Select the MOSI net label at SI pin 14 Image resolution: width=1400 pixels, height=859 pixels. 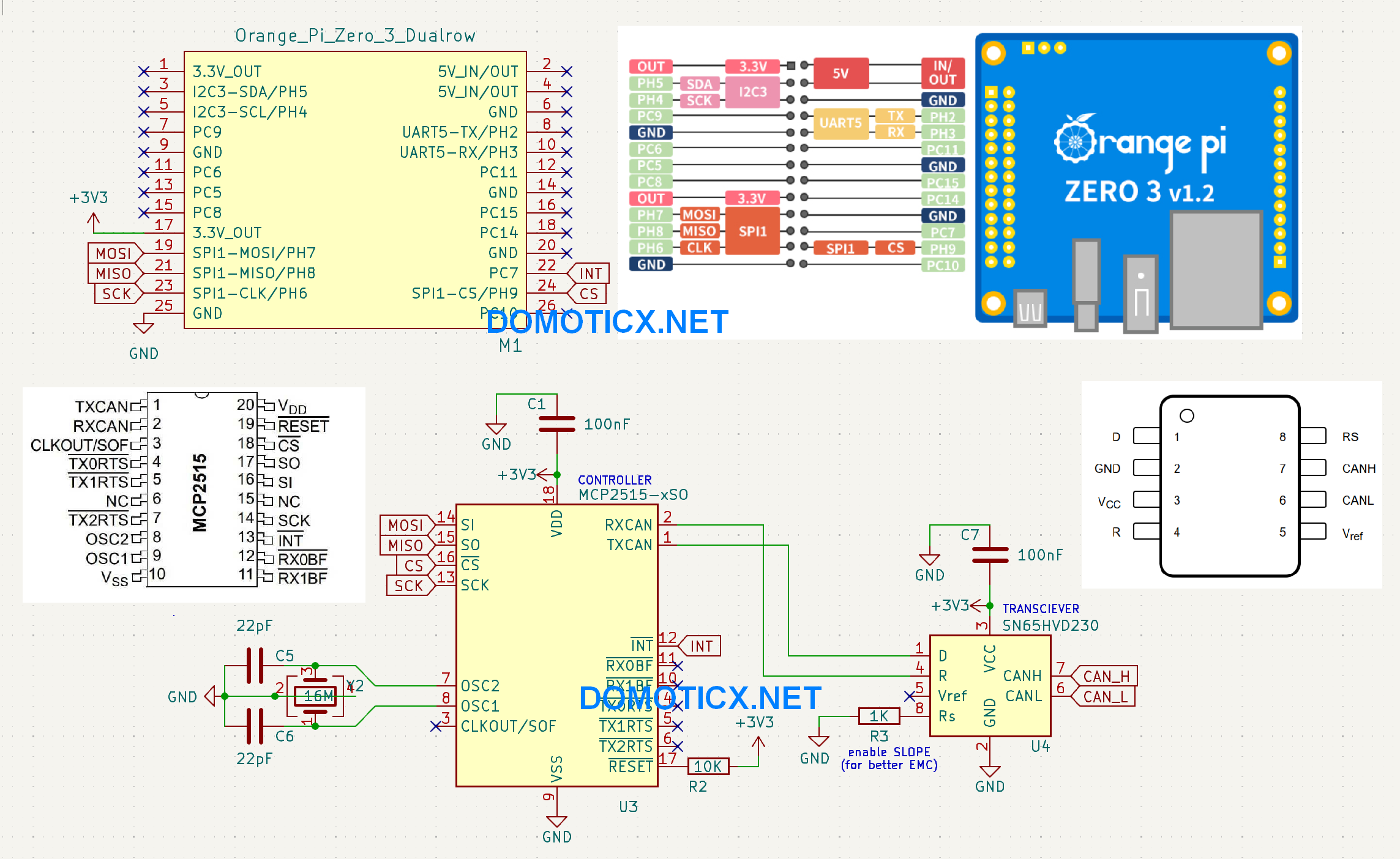(407, 526)
